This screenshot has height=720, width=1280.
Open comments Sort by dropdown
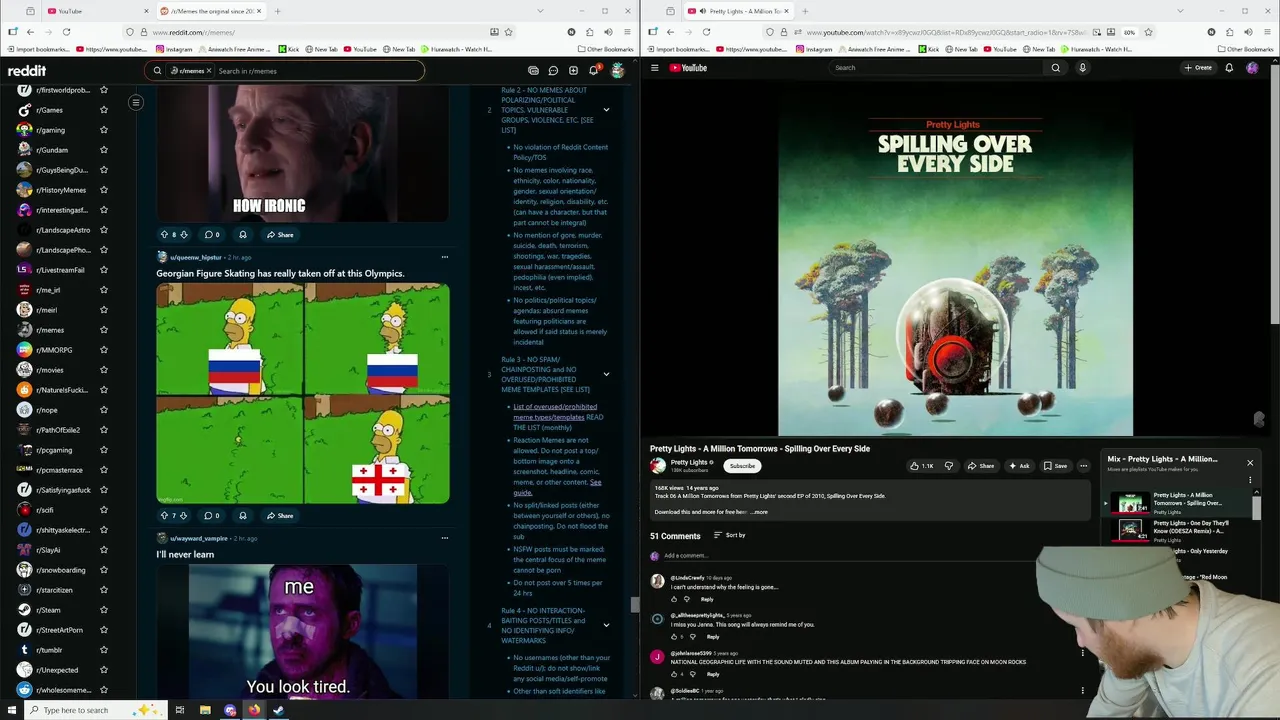click(729, 535)
